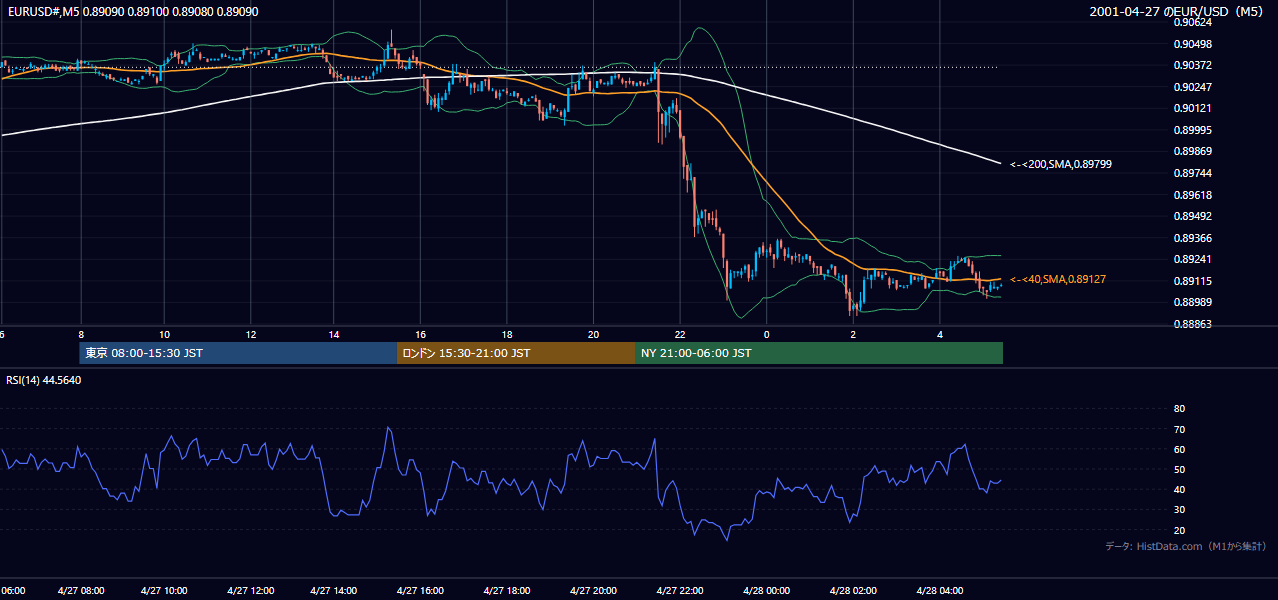Click price axis label 0.90121

click(x=1194, y=108)
